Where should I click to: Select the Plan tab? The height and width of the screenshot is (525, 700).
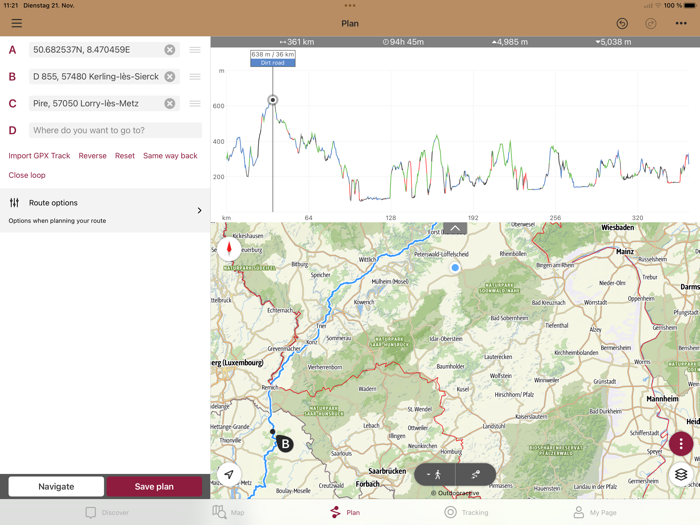(x=345, y=512)
